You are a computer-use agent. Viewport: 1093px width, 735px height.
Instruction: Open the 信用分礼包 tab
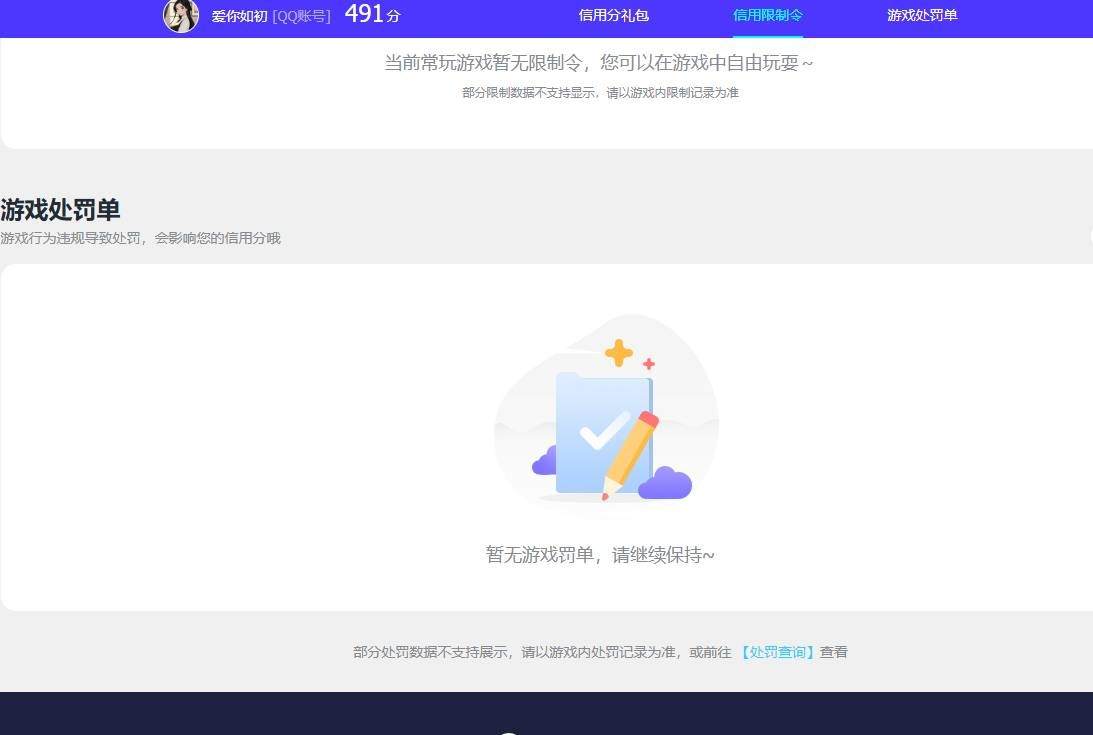point(613,15)
